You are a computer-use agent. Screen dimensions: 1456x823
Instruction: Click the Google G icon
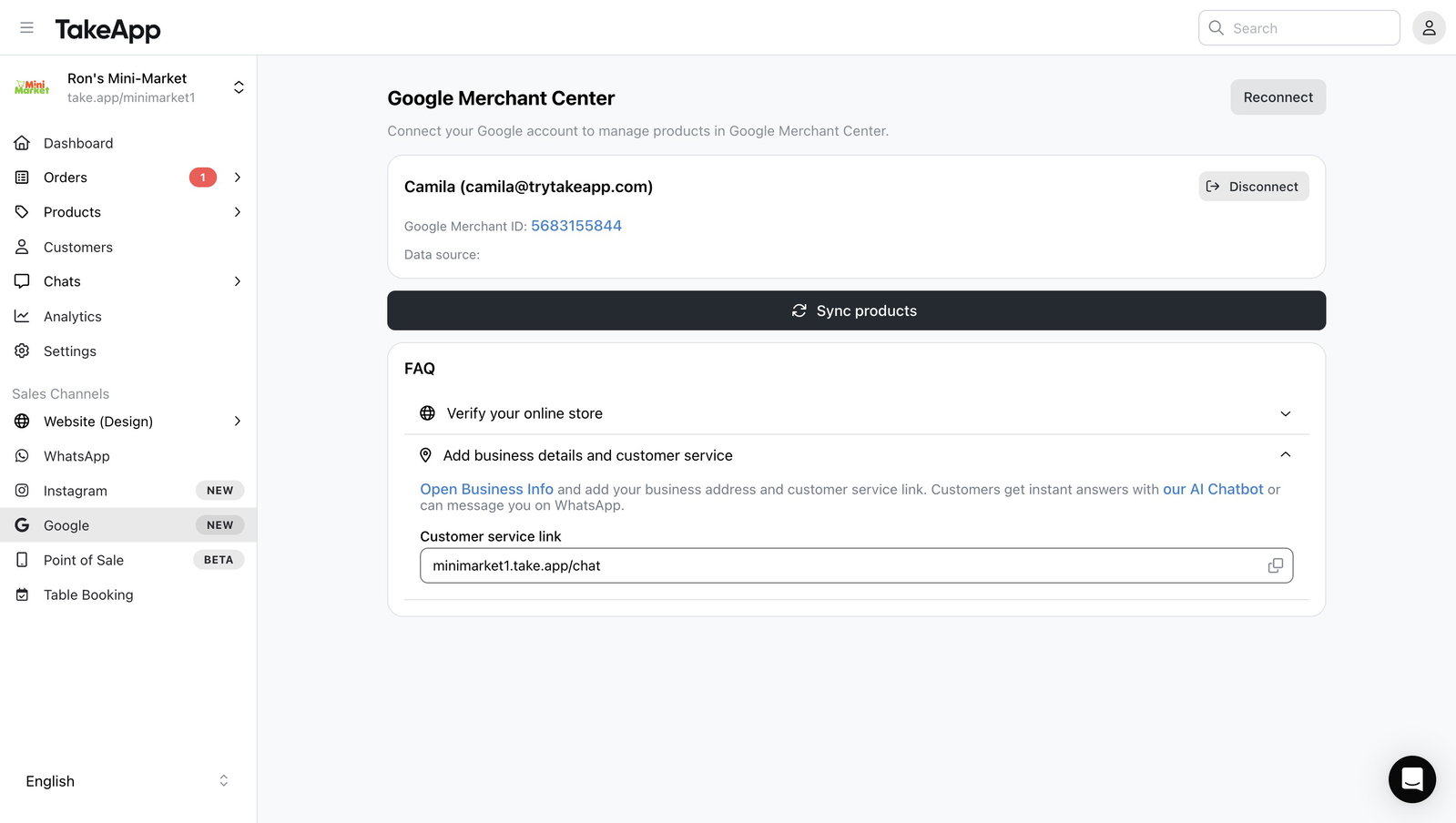[x=22, y=524]
